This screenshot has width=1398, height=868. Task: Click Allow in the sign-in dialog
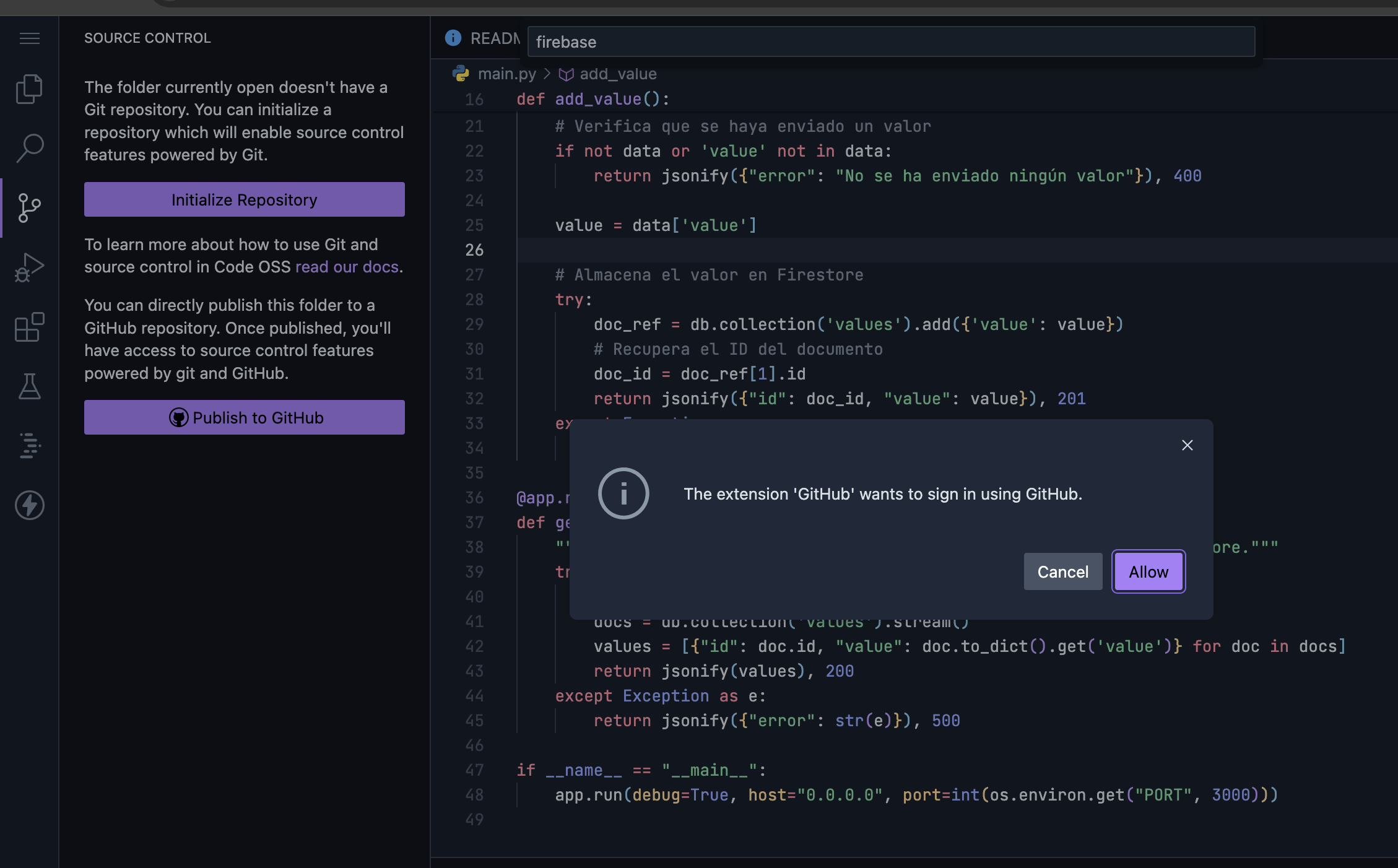(1148, 571)
